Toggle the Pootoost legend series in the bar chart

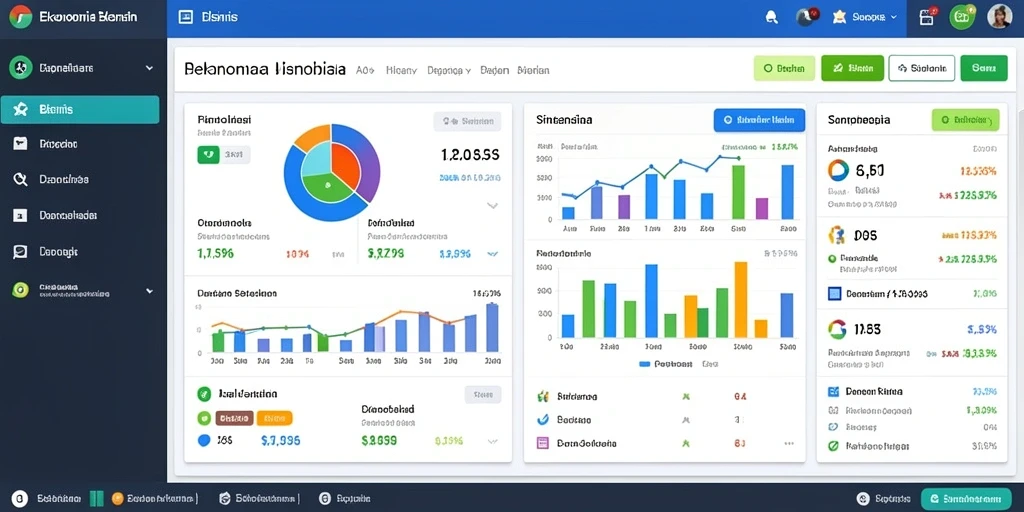[x=668, y=364]
